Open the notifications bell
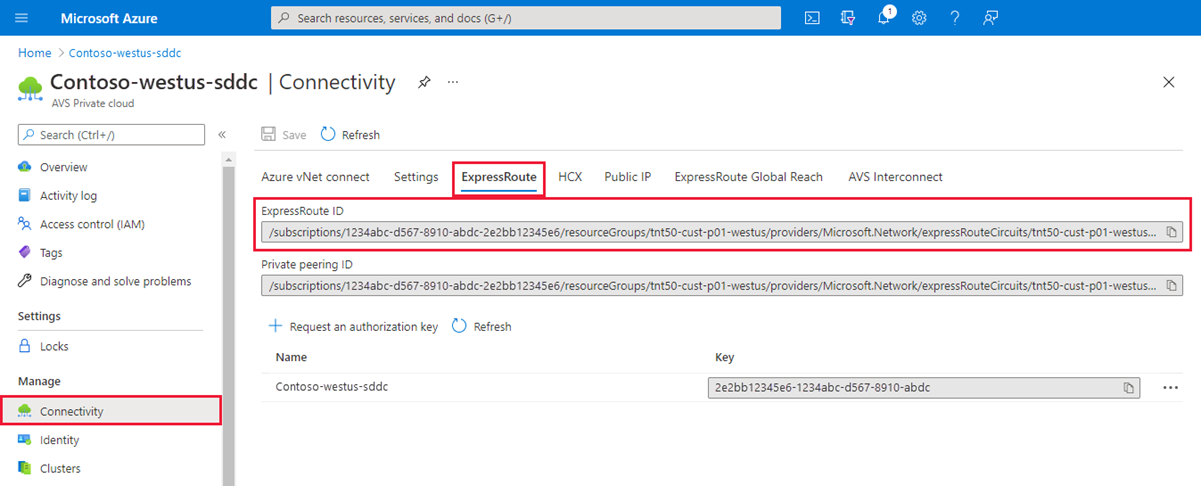 [x=884, y=18]
